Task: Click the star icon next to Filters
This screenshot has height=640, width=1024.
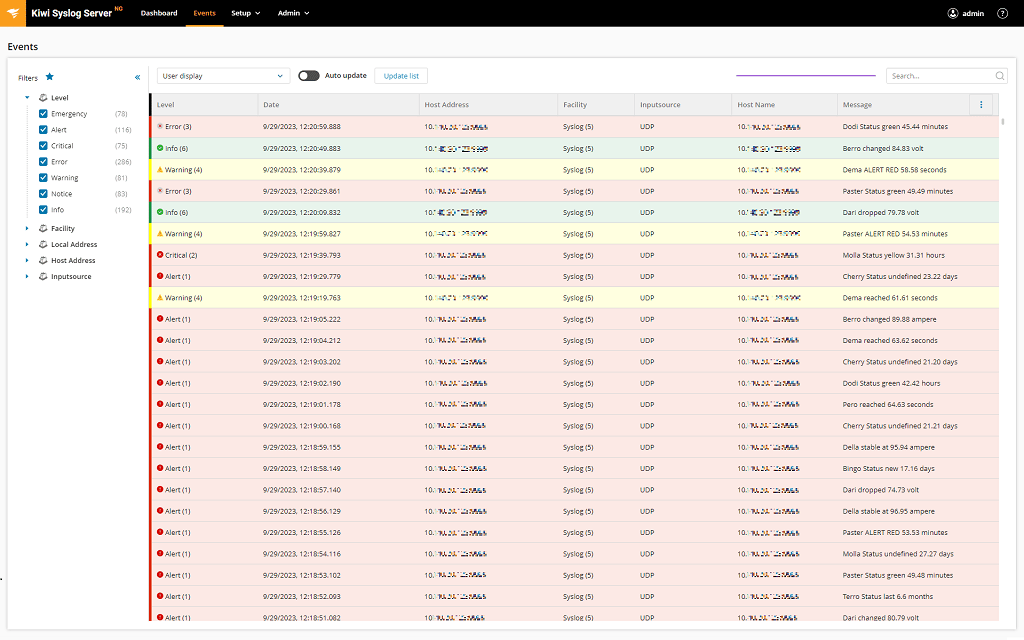Action: tap(51, 77)
